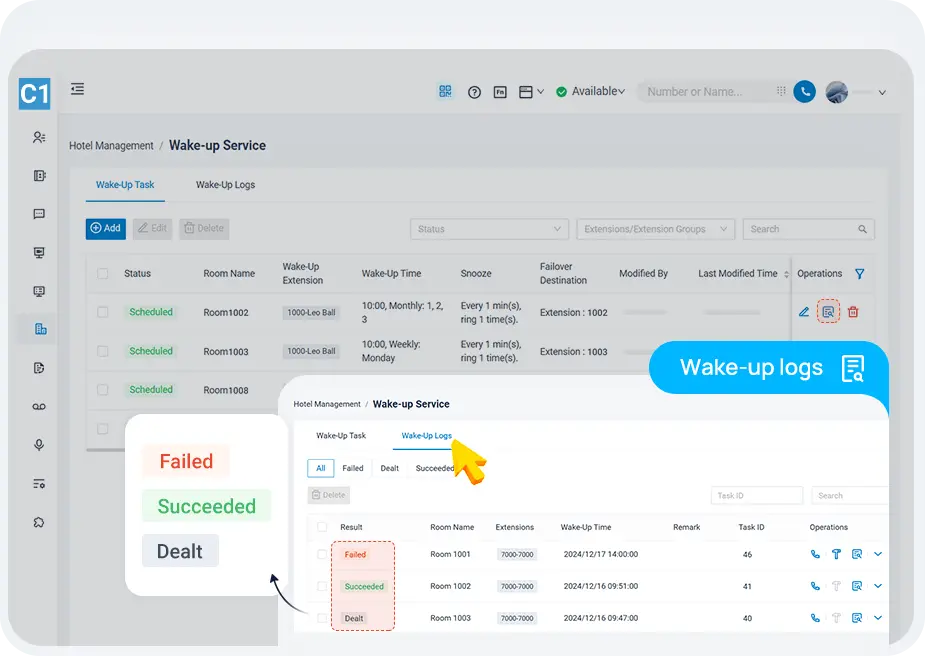This screenshot has height=656, width=925.
Task: Delete Room1002 task via red trash icon
Action: point(853,312)
